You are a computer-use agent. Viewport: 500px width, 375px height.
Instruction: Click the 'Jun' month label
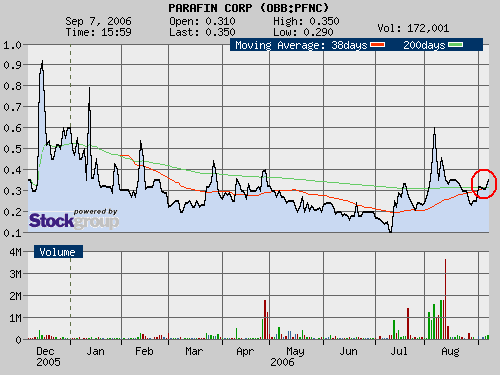pos(348,351)
